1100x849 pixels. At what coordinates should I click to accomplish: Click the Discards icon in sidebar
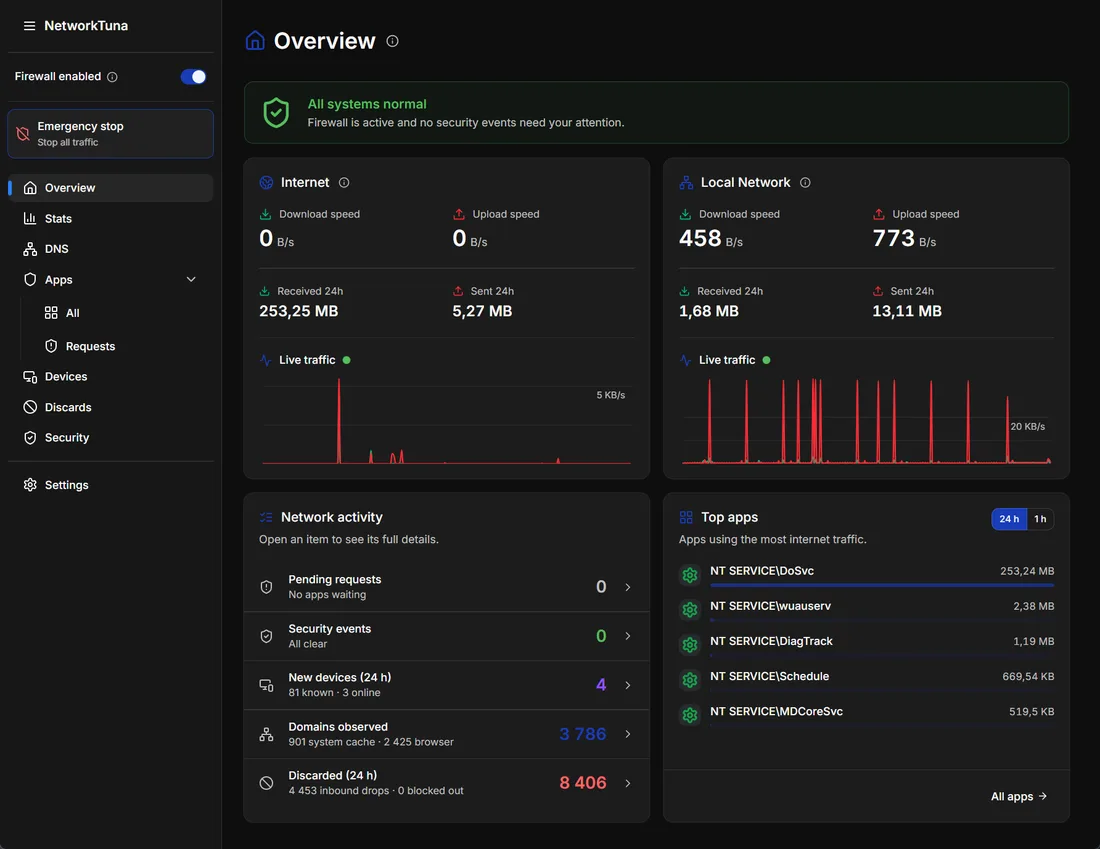point(29,407)
